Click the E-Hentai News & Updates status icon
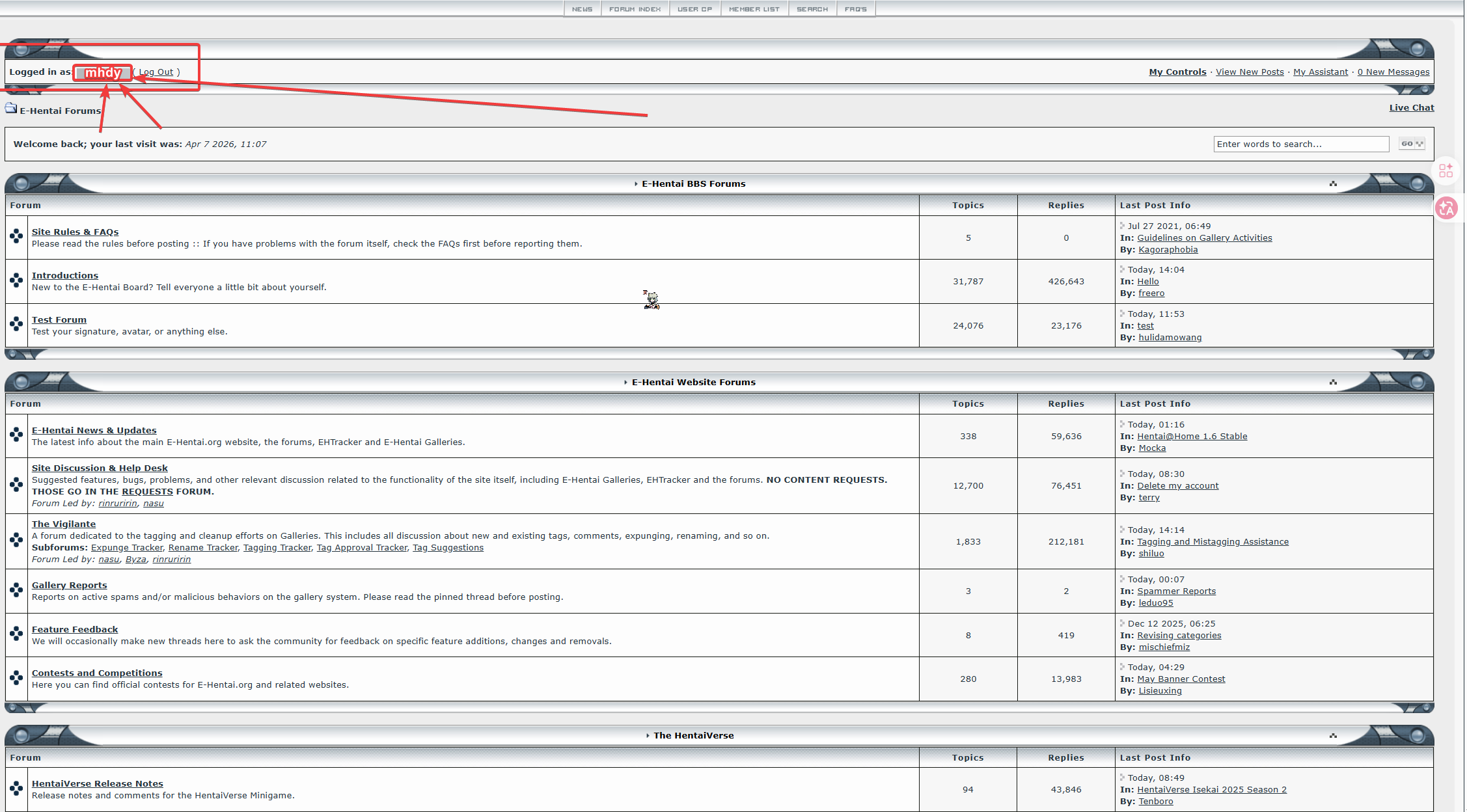This screenshot has width=1467, height=812. pyautogui.click(x=16, y=435)
